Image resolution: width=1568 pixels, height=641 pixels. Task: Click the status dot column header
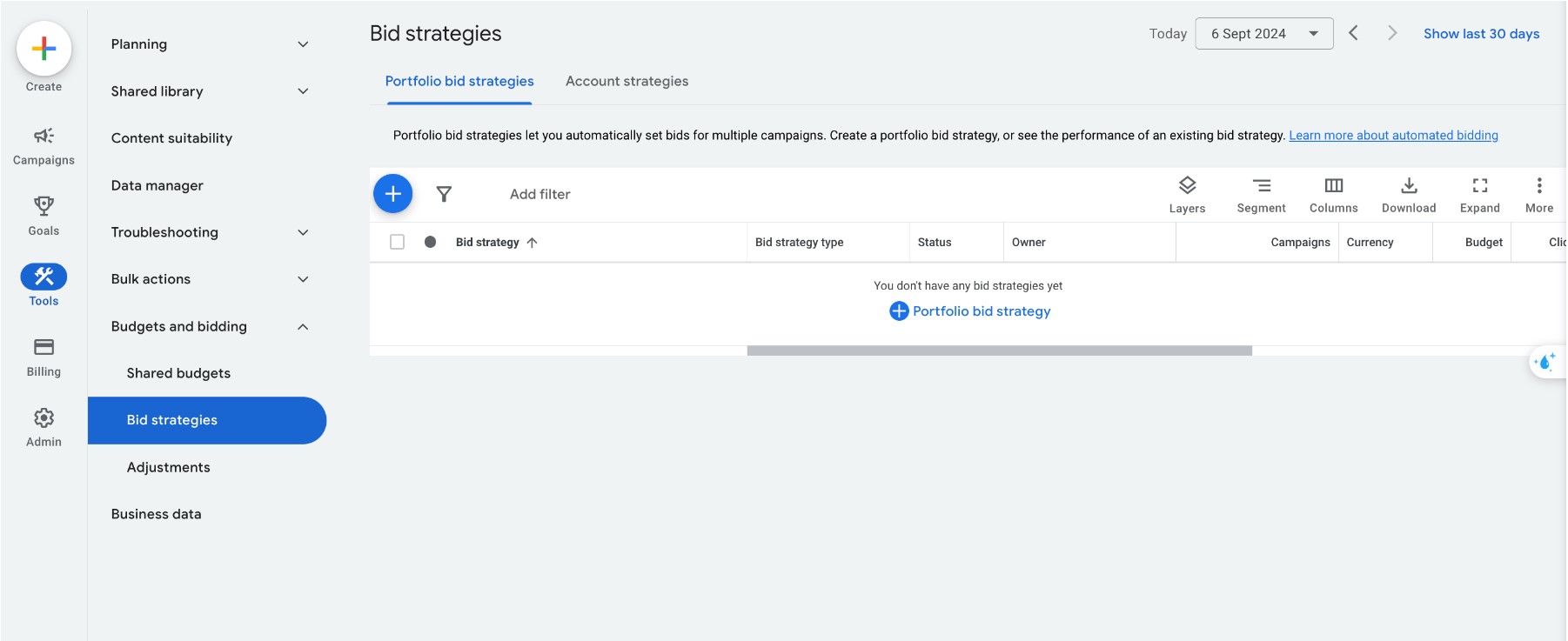click(430, 242)
